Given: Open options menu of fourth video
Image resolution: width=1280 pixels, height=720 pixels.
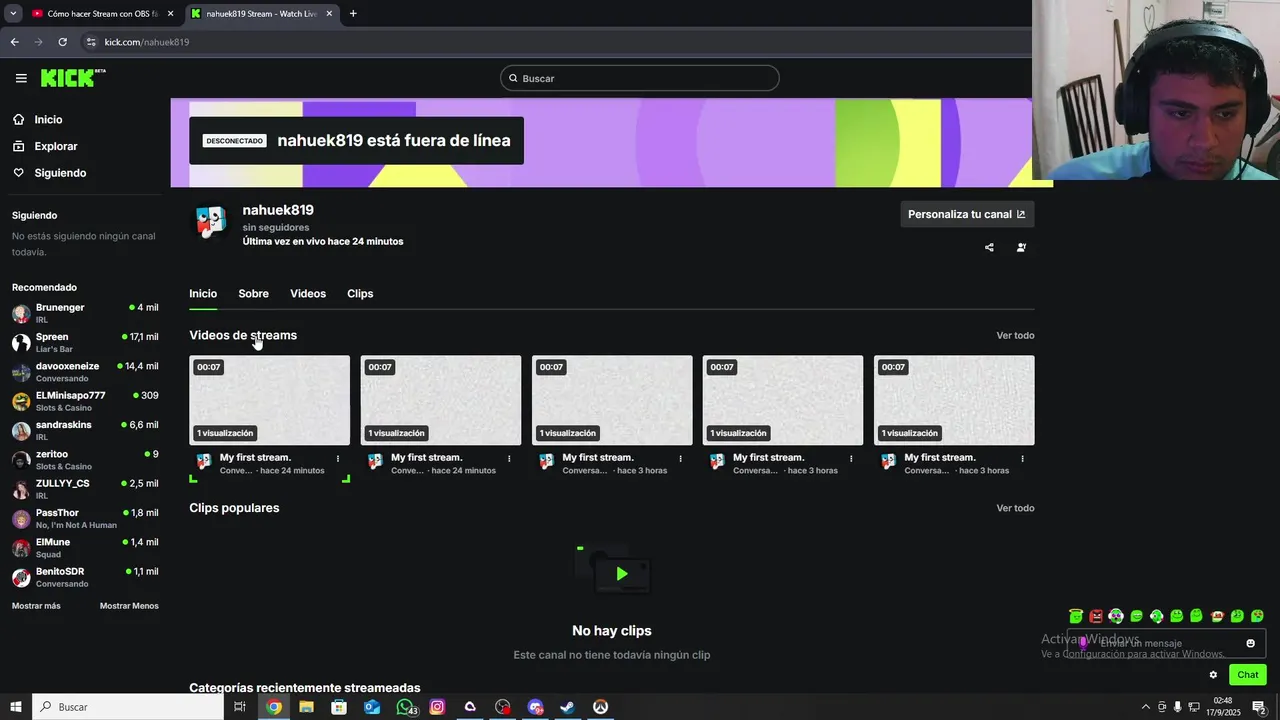Looking at the screenshot, I should (852, 459).
